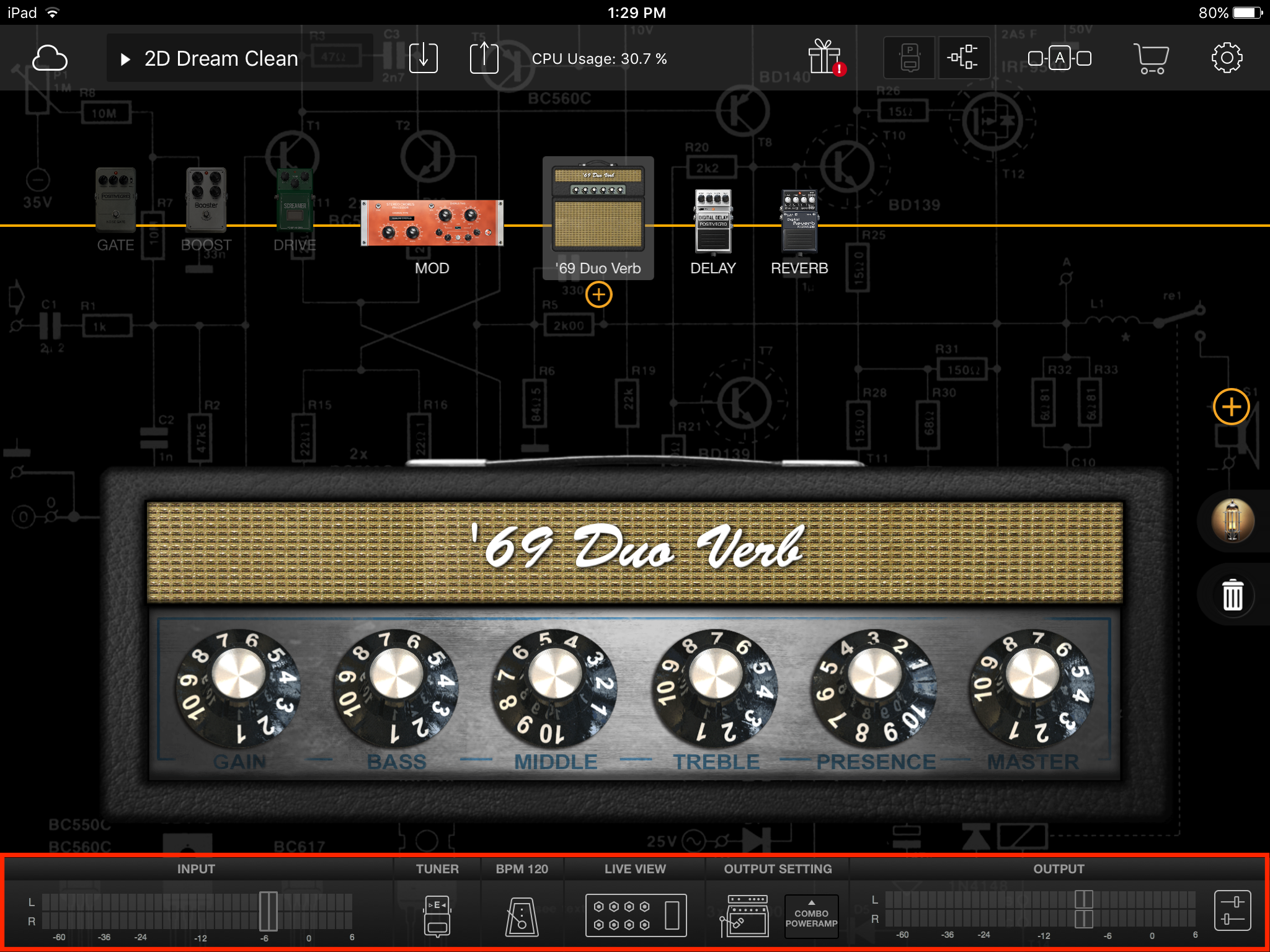Expand the COMBO POWERAMP output selector
The image size is (1270, 952).
(811, 916)
